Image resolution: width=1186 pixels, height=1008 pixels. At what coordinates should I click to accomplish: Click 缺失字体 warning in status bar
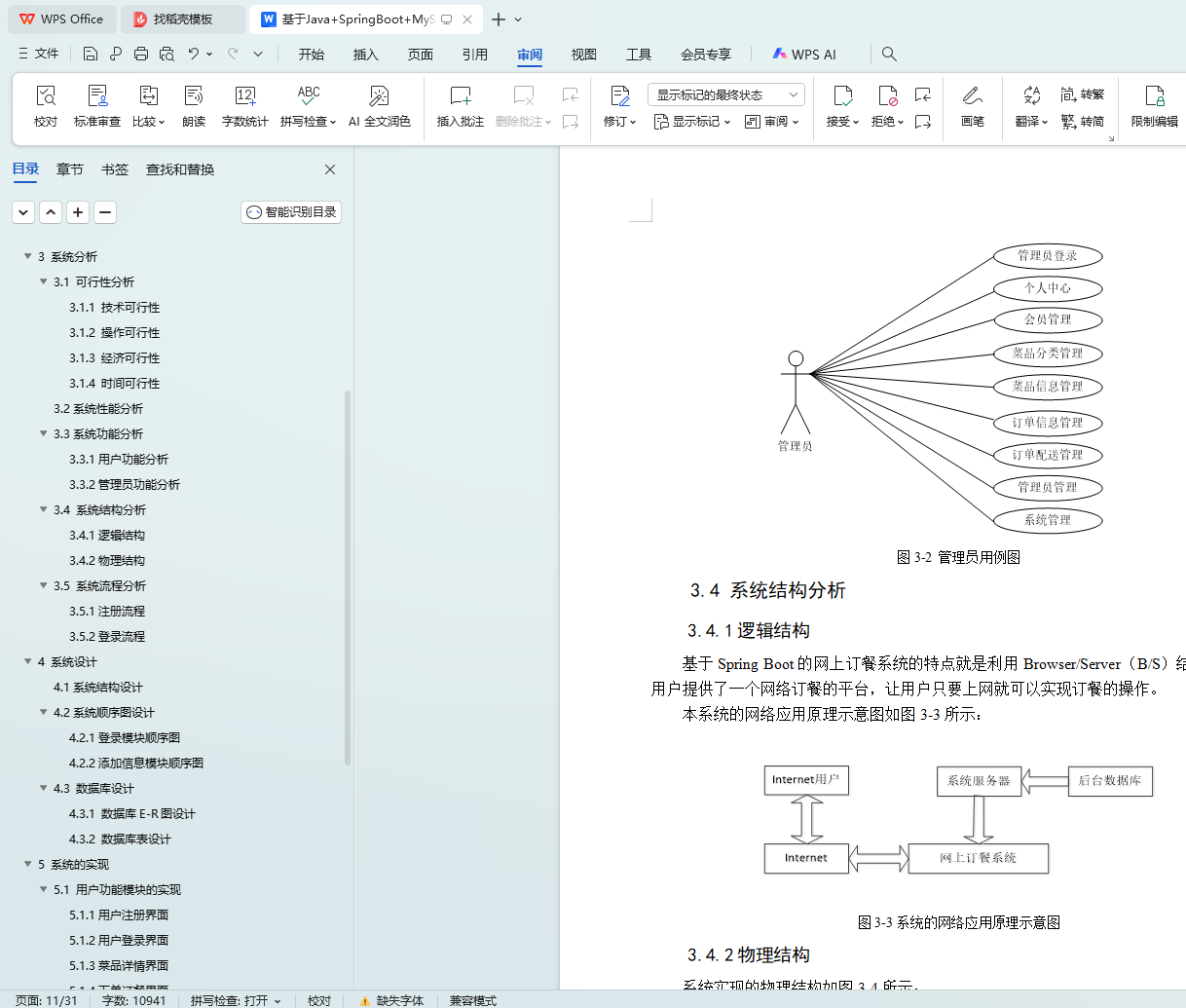tap(391, 1000)
